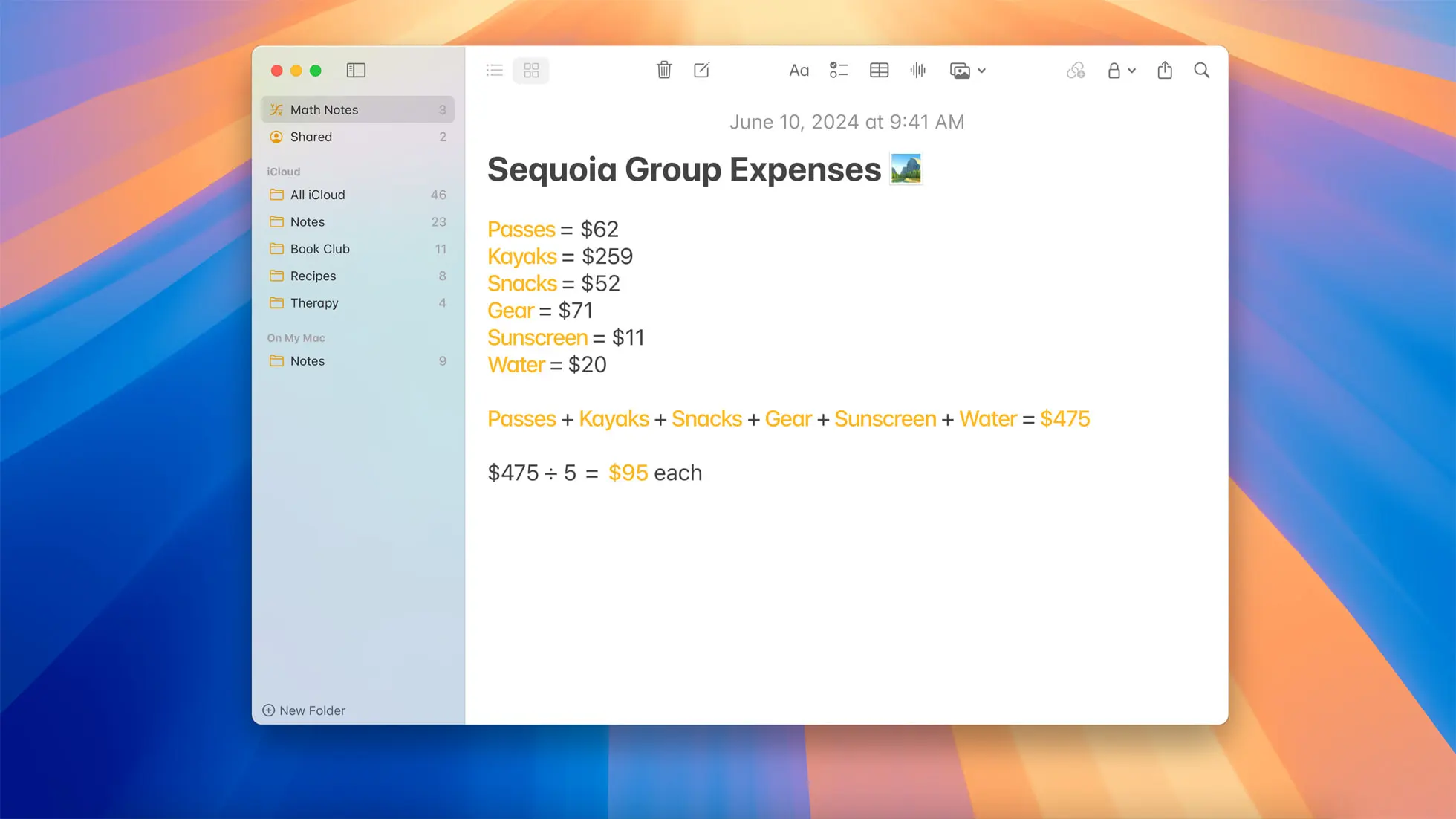Screen dimensions: 1456x819
Task: Switch to list view
Action: [x=494, y=70]
